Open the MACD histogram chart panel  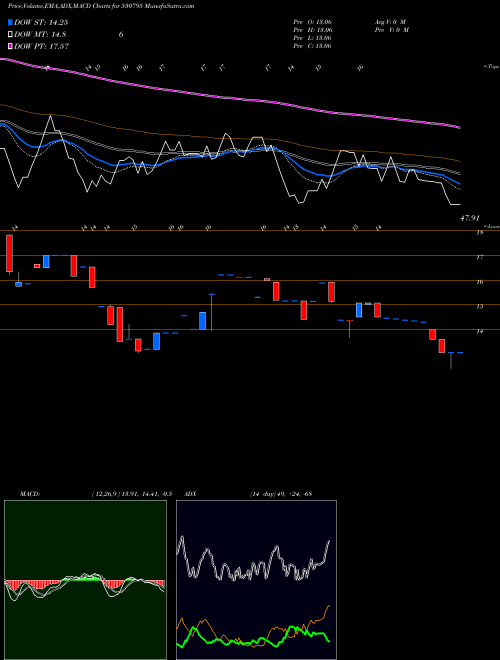[x=85, y=580]
